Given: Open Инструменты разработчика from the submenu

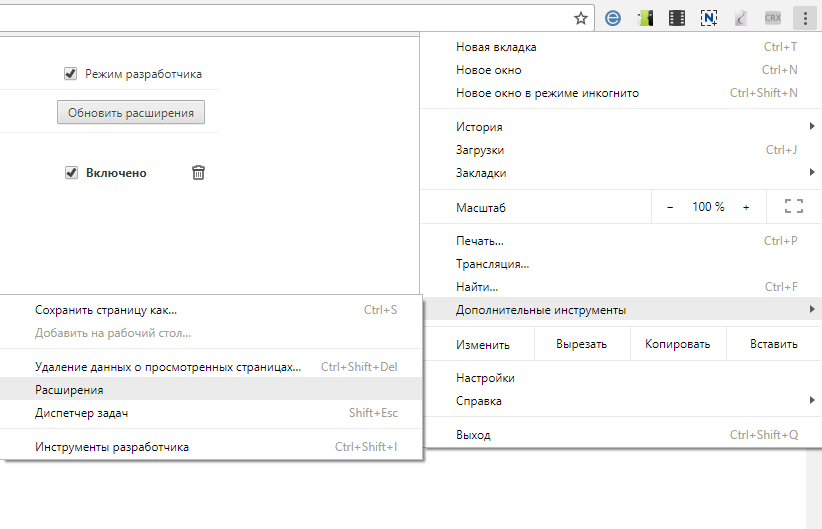Looking at the screenshot, I should (x=211, y=447).
